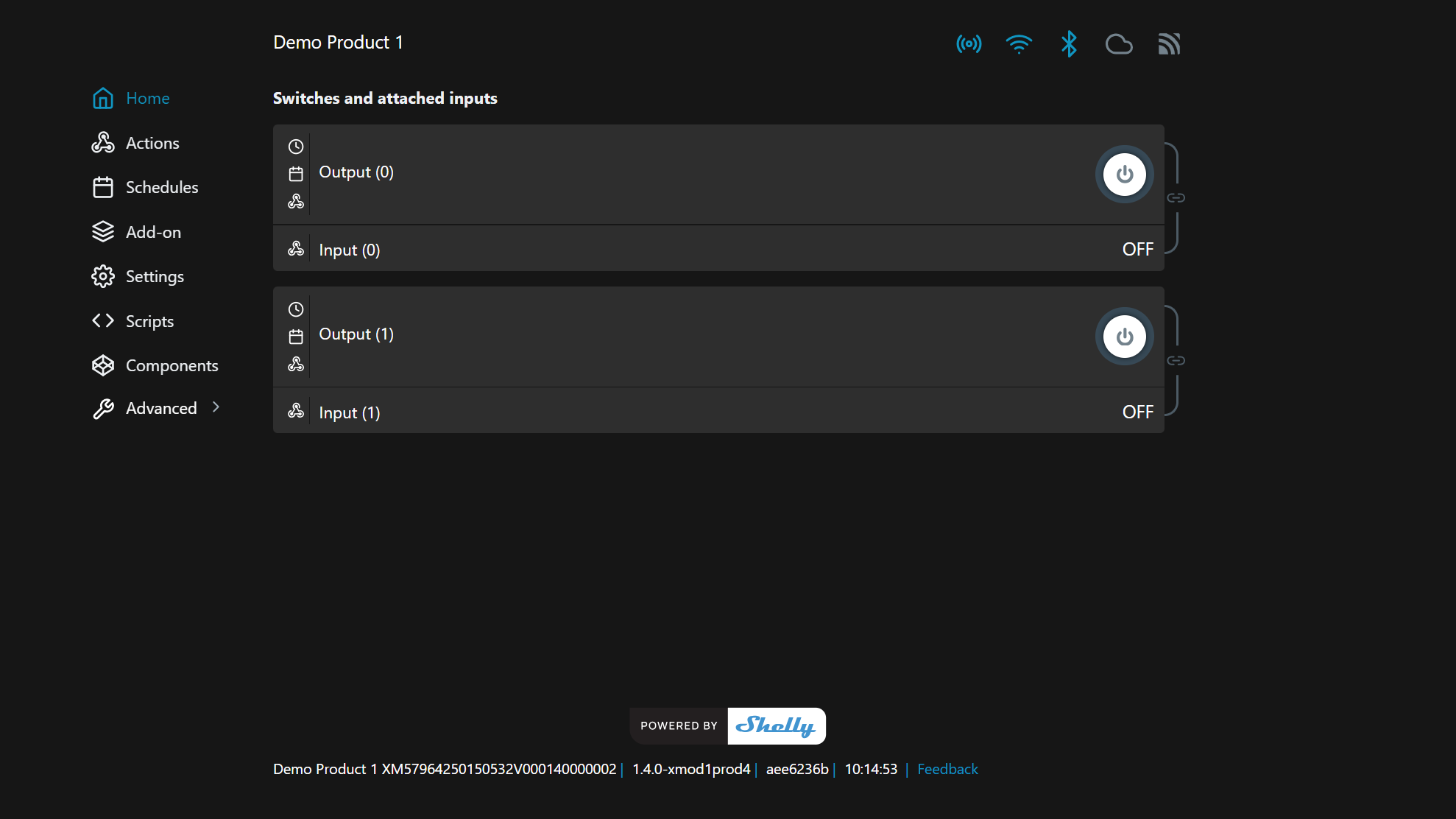1456x819 pixels.
Task: Click the Wi-Fi status icon
Action: (x=1019, y=44)
